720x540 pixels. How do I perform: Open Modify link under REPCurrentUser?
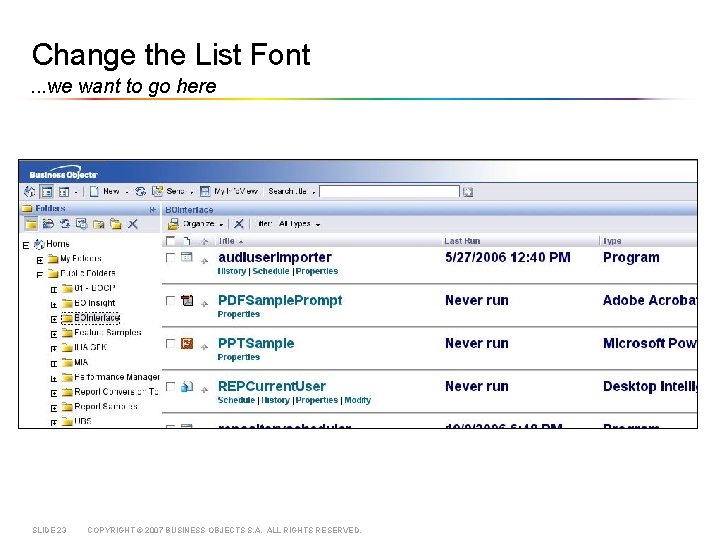click(x=358, y=400)
